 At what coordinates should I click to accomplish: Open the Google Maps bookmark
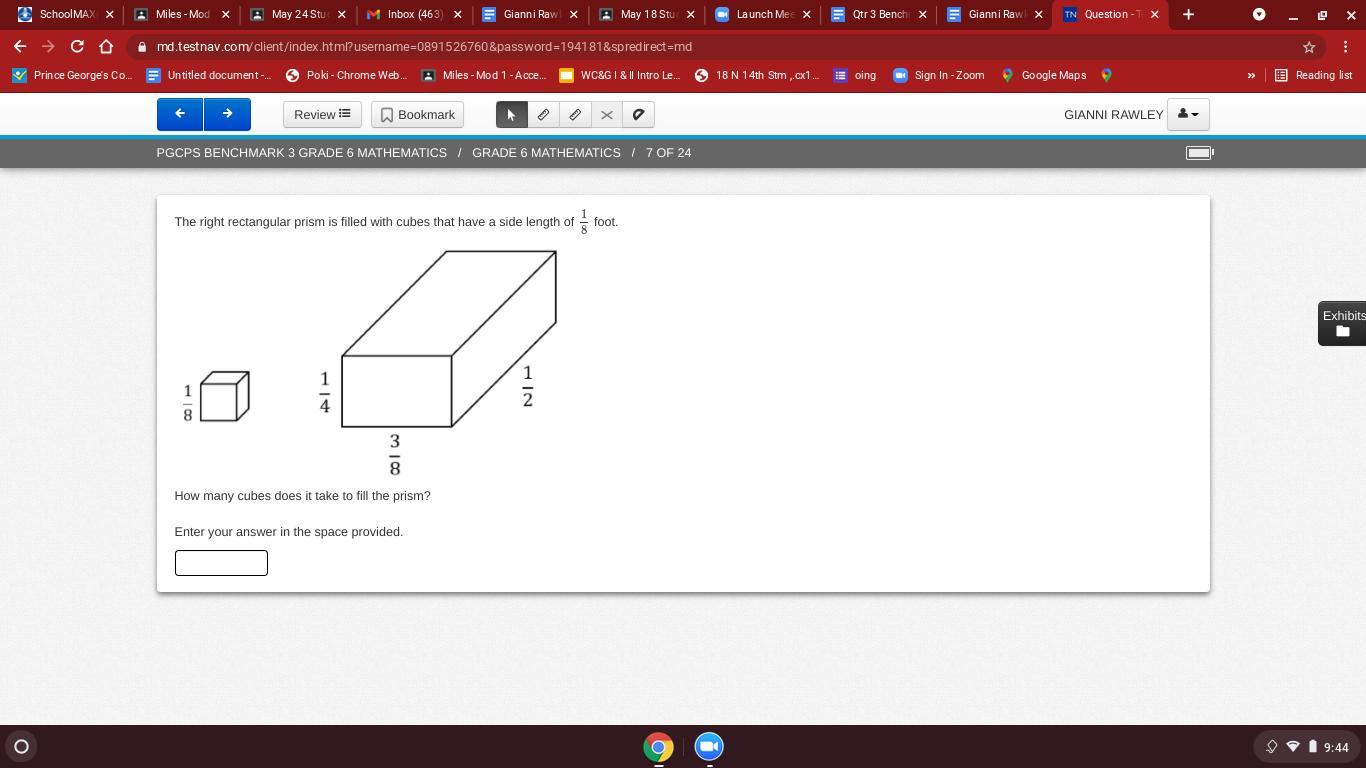click(x=1043, y=75)
